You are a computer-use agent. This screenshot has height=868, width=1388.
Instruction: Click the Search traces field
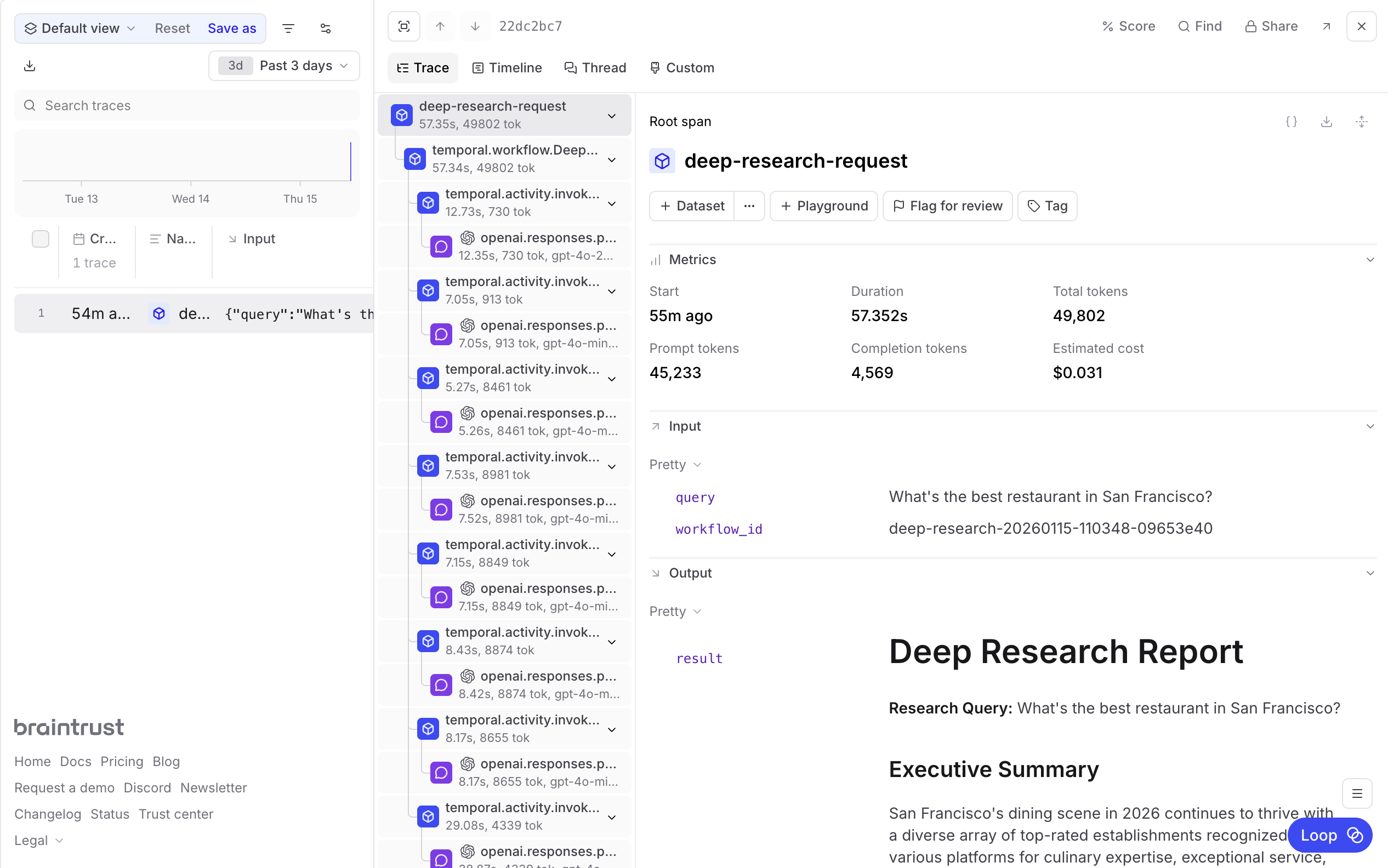click(x=187, y=105)
